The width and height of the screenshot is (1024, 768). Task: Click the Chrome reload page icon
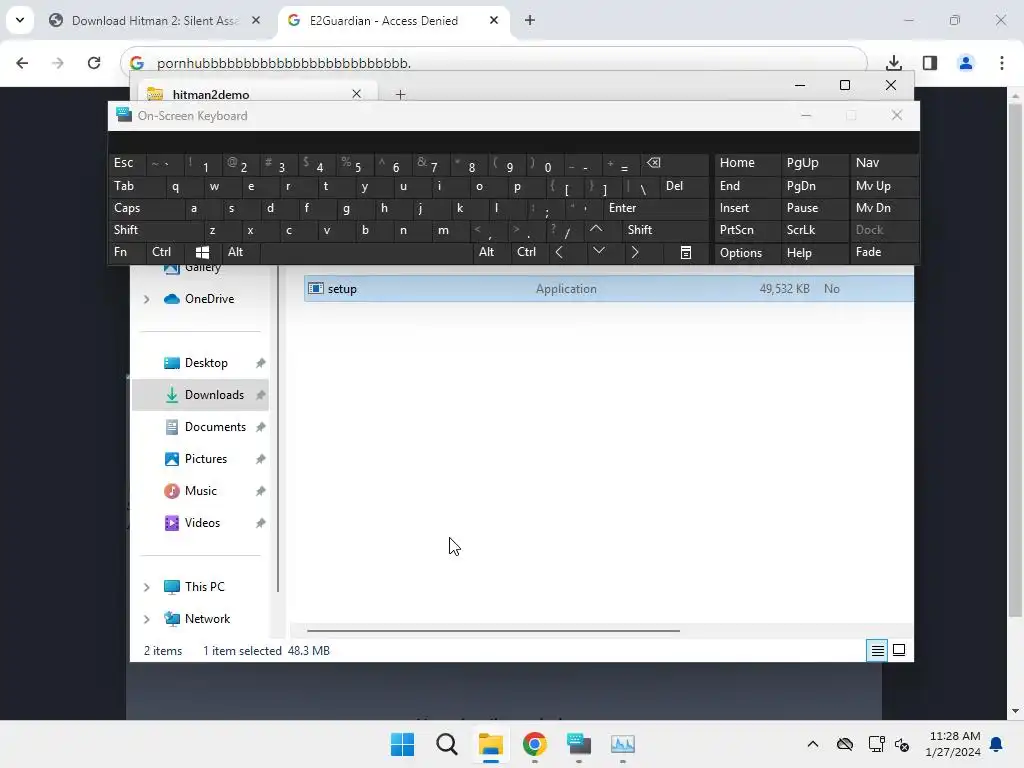94,63
